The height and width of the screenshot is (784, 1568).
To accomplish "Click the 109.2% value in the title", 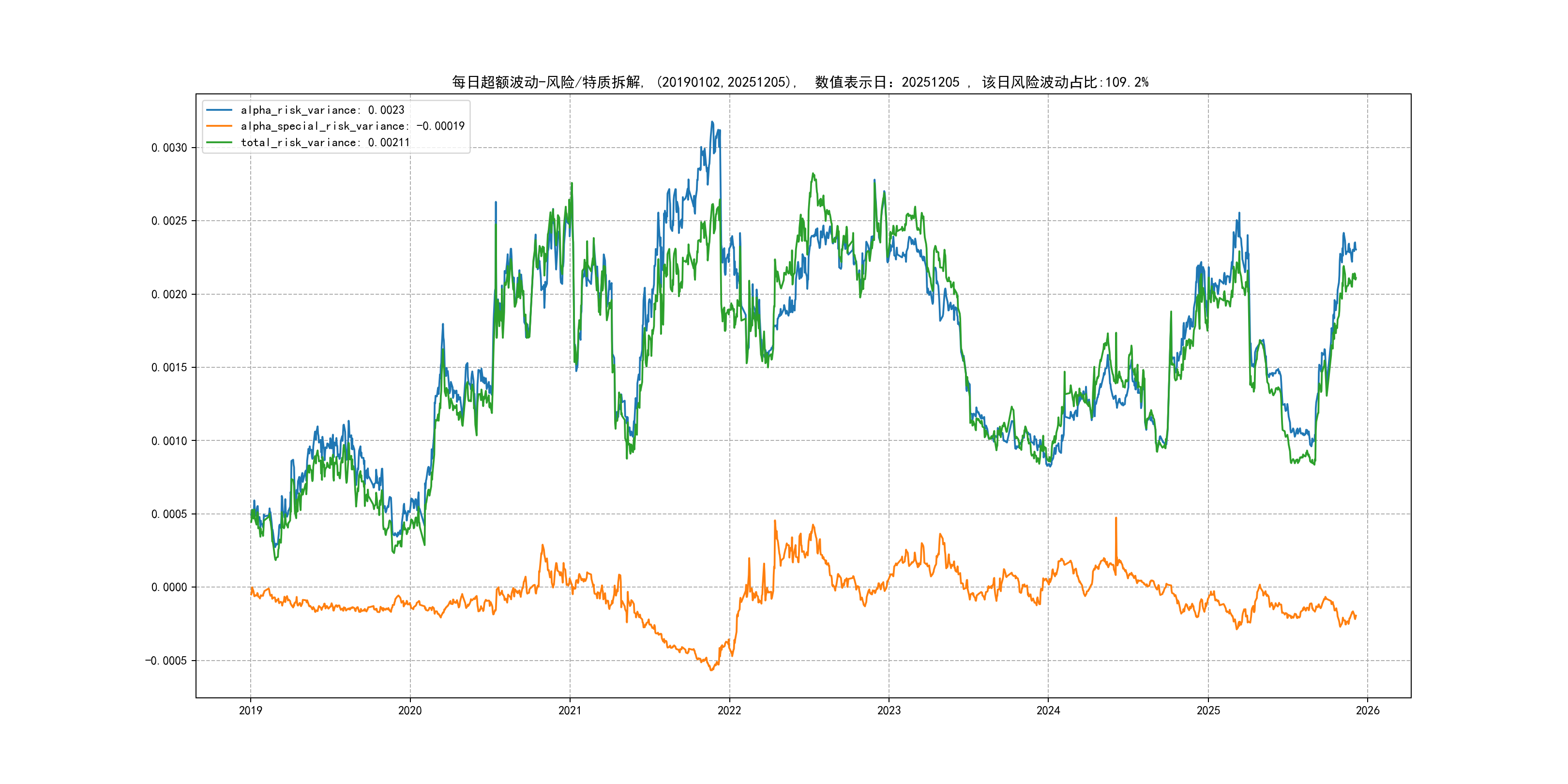I will coord(1126,82).
